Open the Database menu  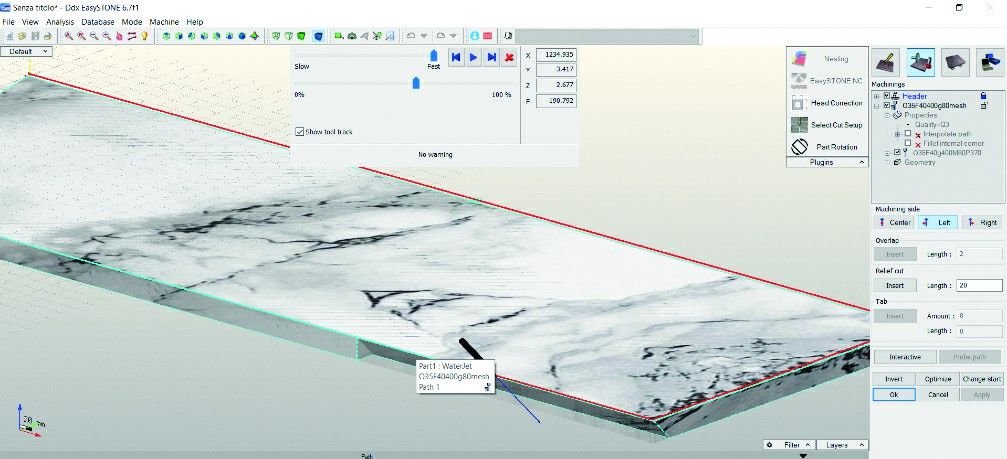98,22
